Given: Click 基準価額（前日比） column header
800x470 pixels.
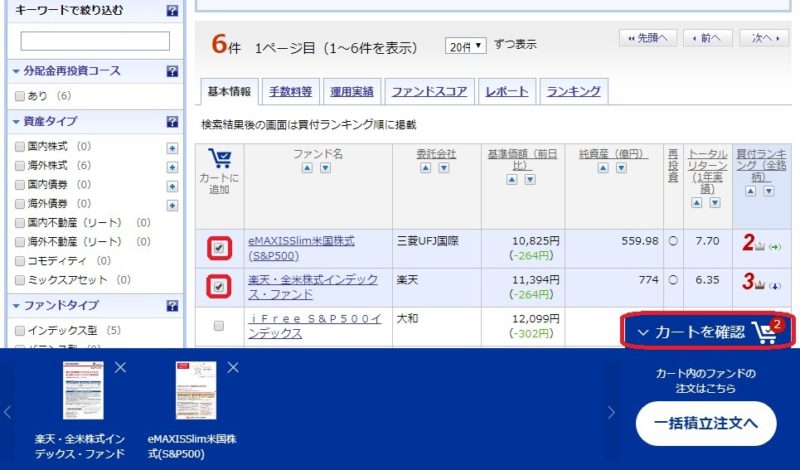Looking at the screenshot, I should [x=522, y=160].
